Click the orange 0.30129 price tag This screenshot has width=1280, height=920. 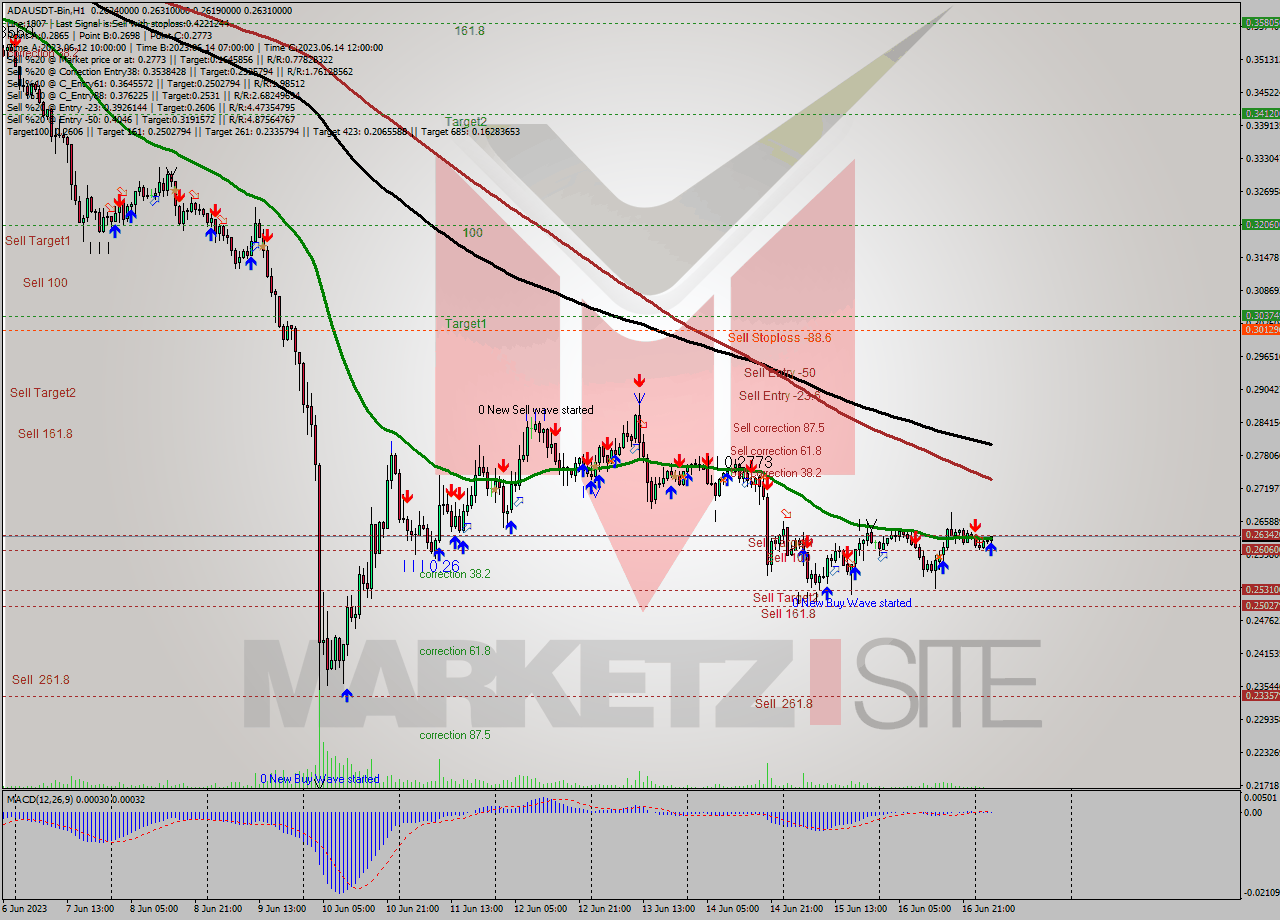click(x=1260, y=328)
